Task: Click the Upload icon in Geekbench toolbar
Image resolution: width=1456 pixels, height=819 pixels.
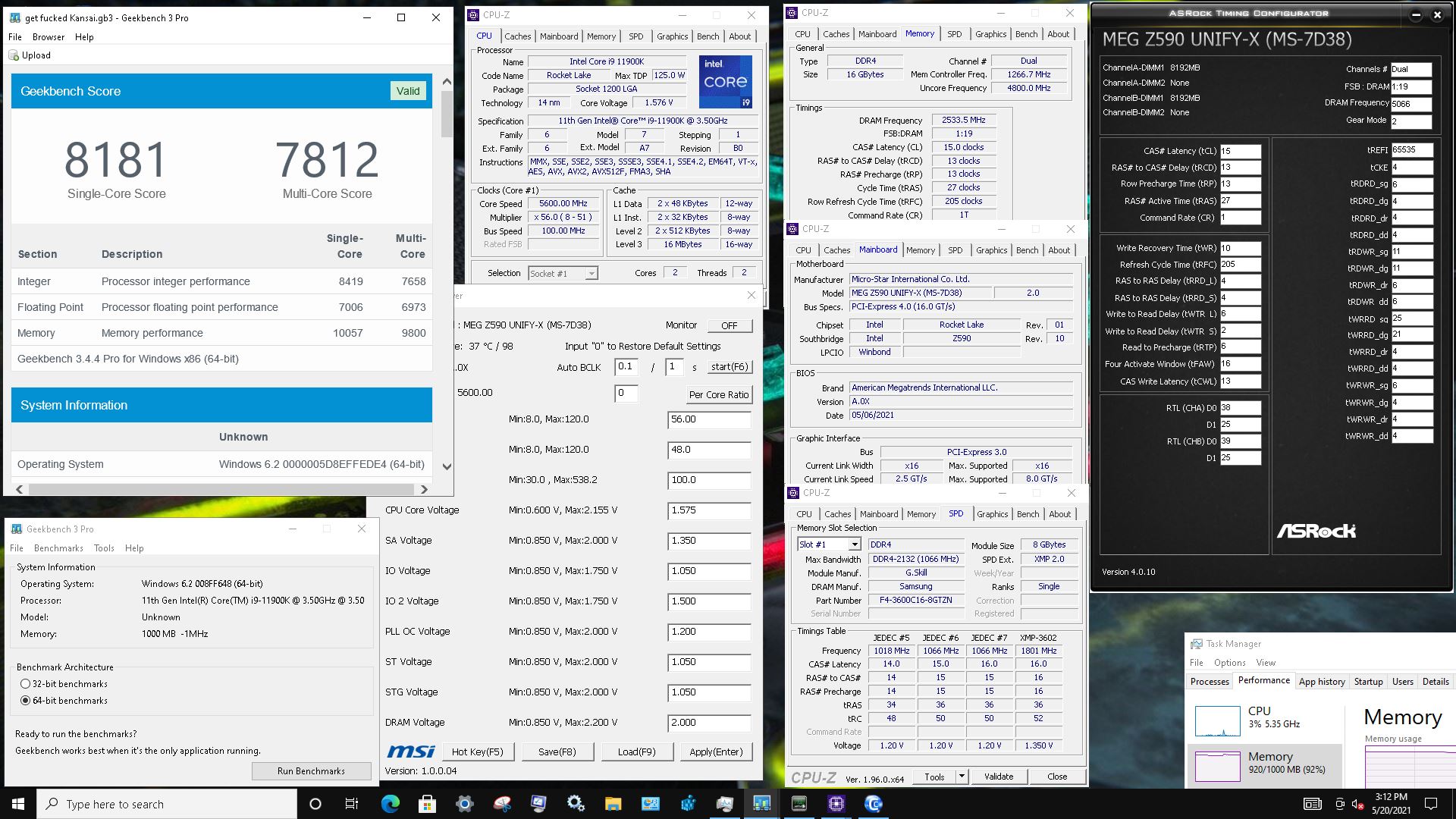Action: click(x=14, y=55)
